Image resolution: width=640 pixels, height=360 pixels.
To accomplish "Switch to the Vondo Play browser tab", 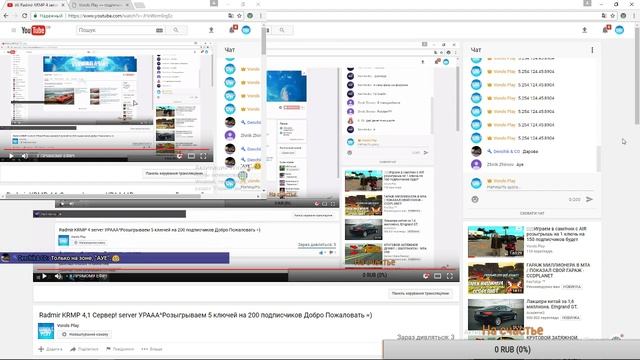I will click(x=100, y=5).
